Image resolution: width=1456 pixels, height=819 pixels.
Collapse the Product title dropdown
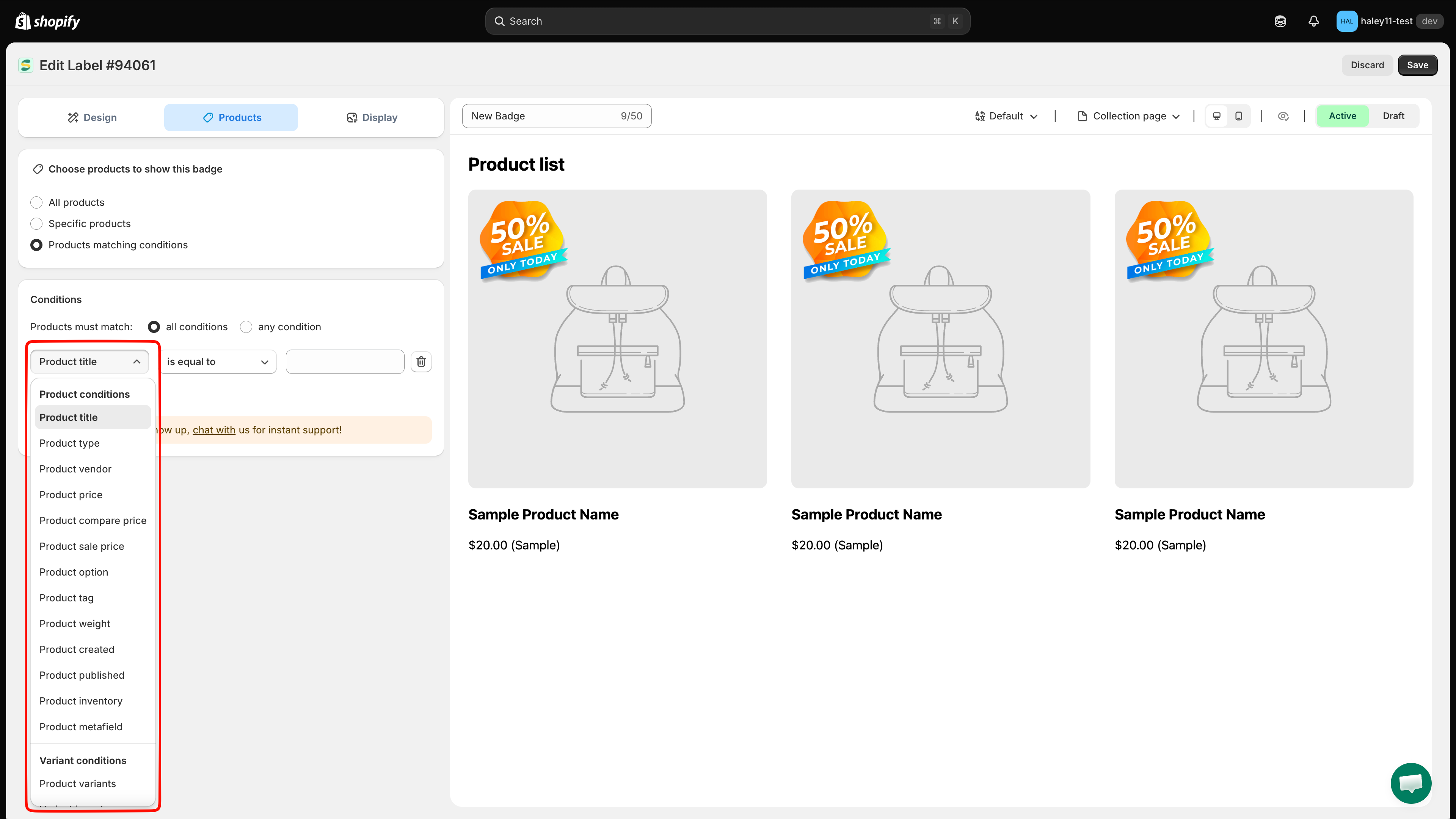[x=90, y=362]
